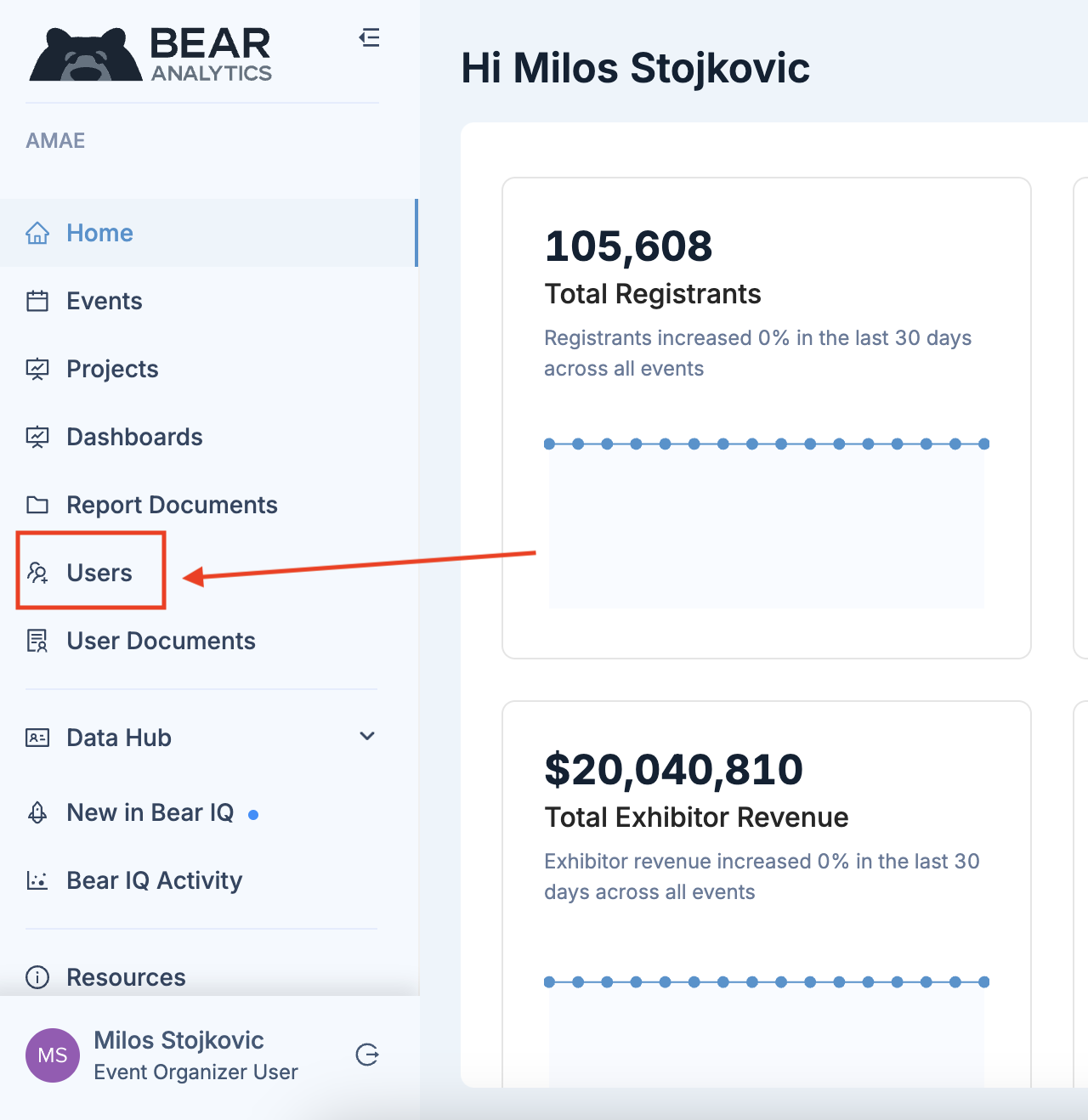Viewport: 1088px width, 1120px height.
Task: Click the New in Bear IQ rocket icon
Action: point(37,813)
